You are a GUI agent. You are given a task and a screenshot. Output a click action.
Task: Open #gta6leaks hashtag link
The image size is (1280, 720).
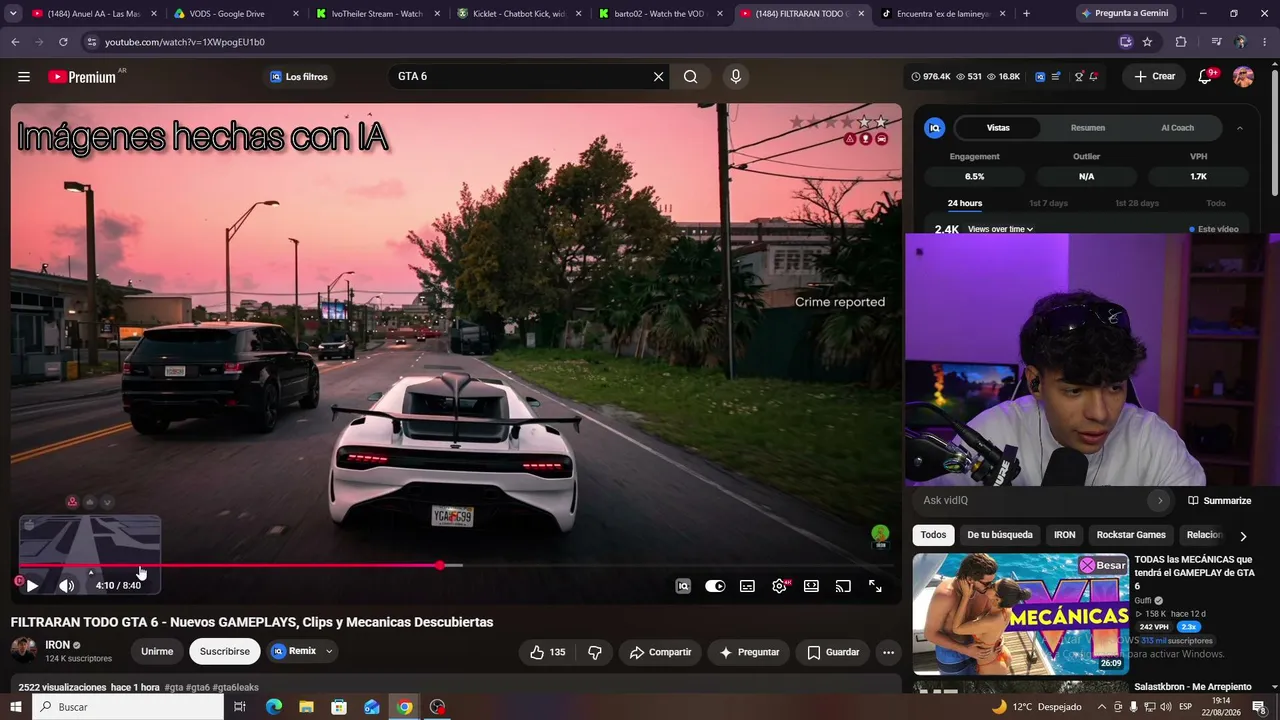point(235,688)
